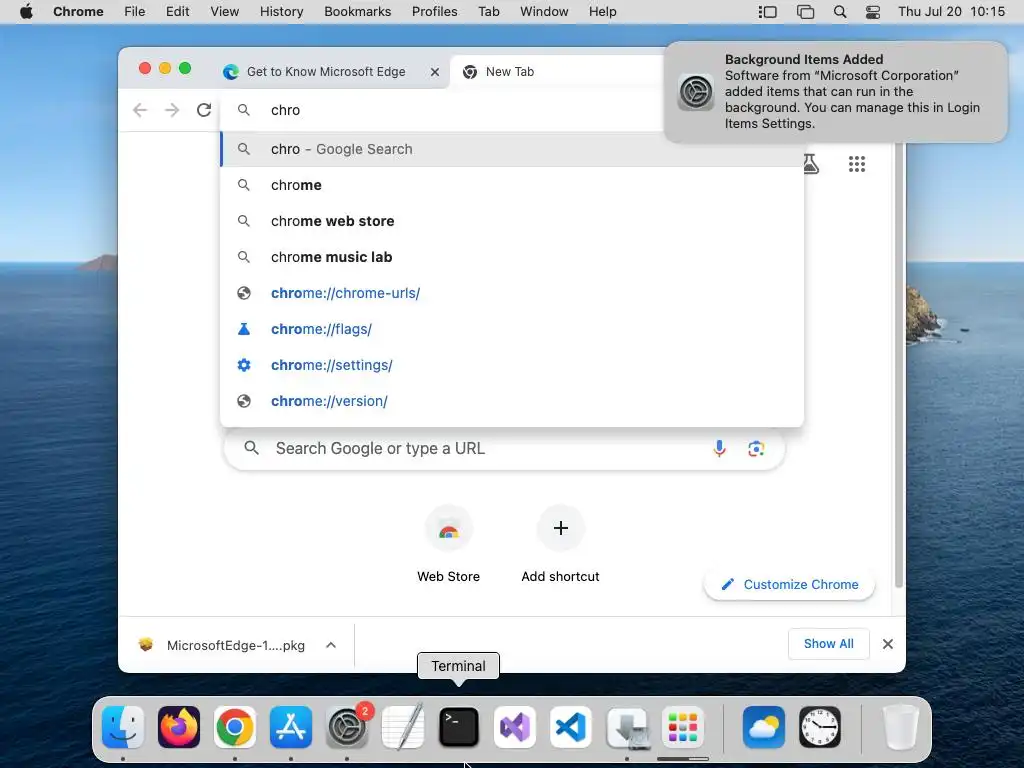Launch Visual Studio Code from Dock

pyautogui.click(x=571, y=727)
